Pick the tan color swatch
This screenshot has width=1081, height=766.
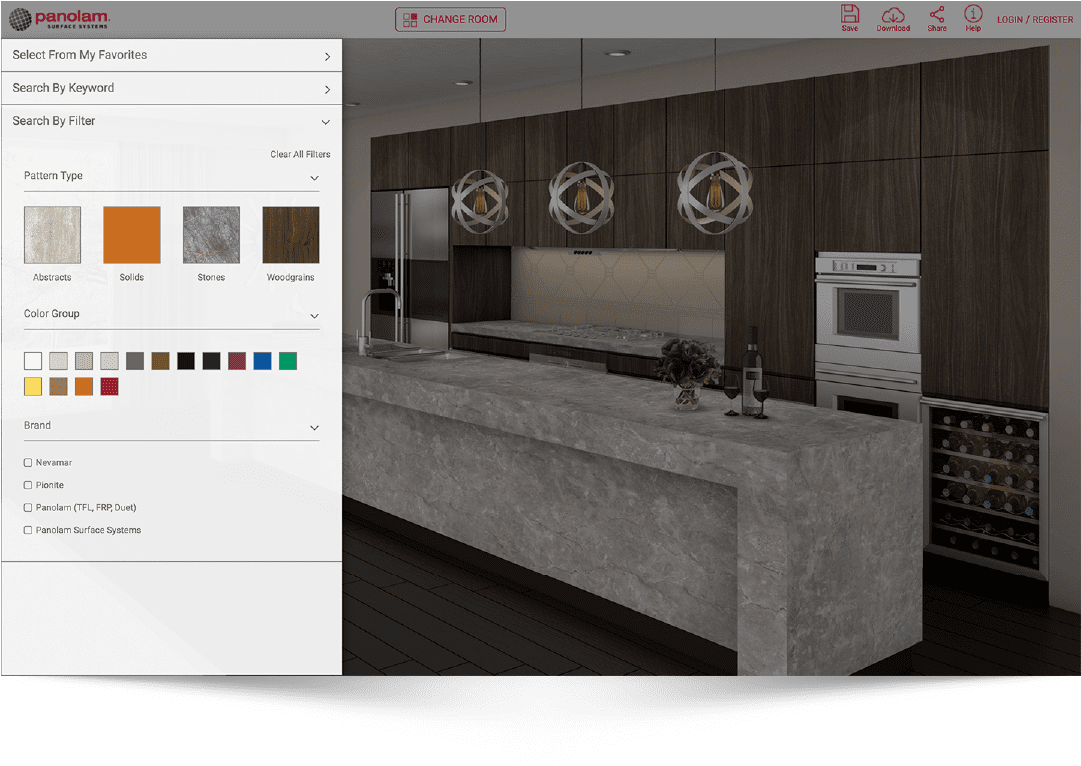(59, 386)
